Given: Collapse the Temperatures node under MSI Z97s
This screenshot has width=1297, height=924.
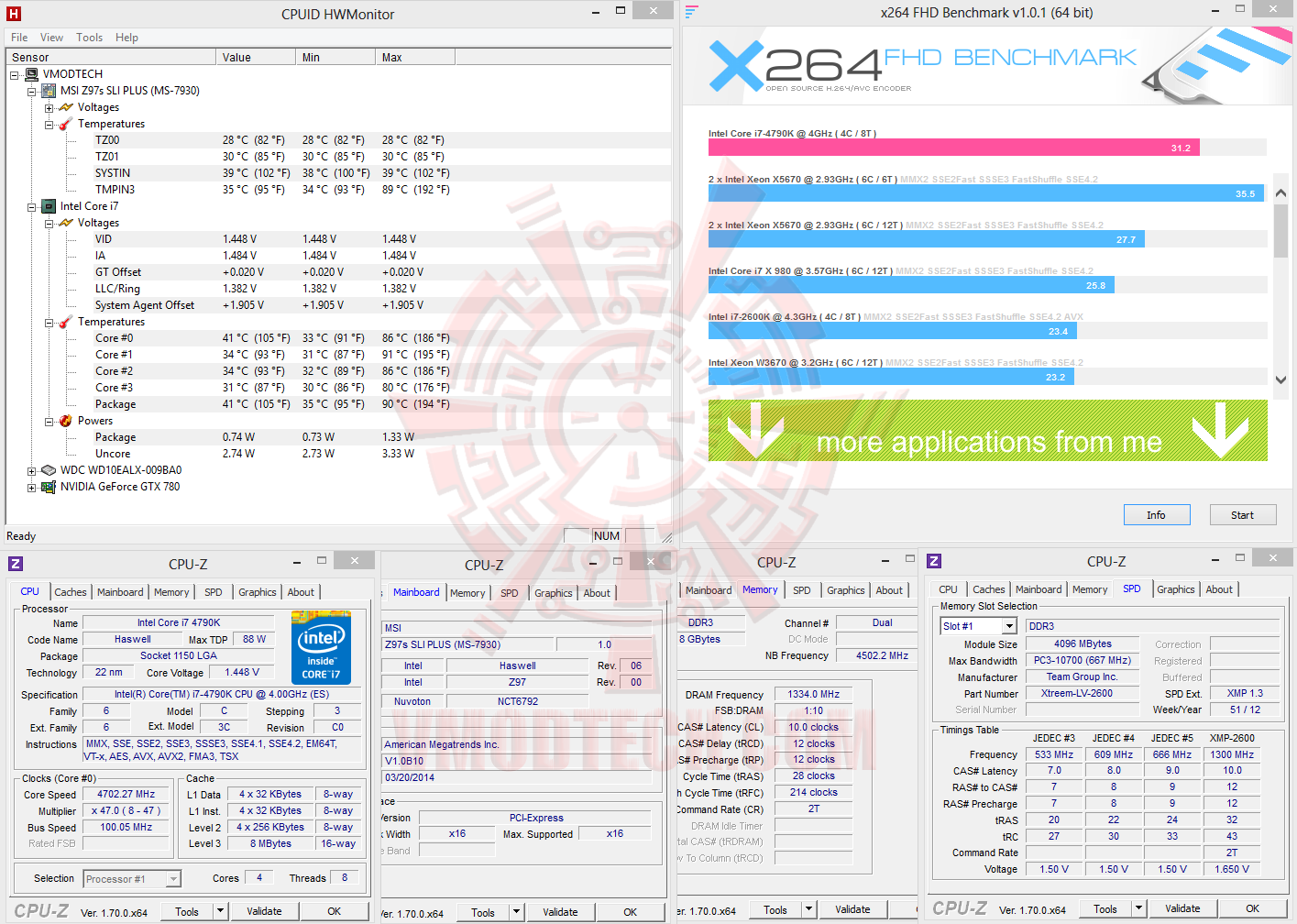Looking at the screenshot, I should [x=49, y=124].
